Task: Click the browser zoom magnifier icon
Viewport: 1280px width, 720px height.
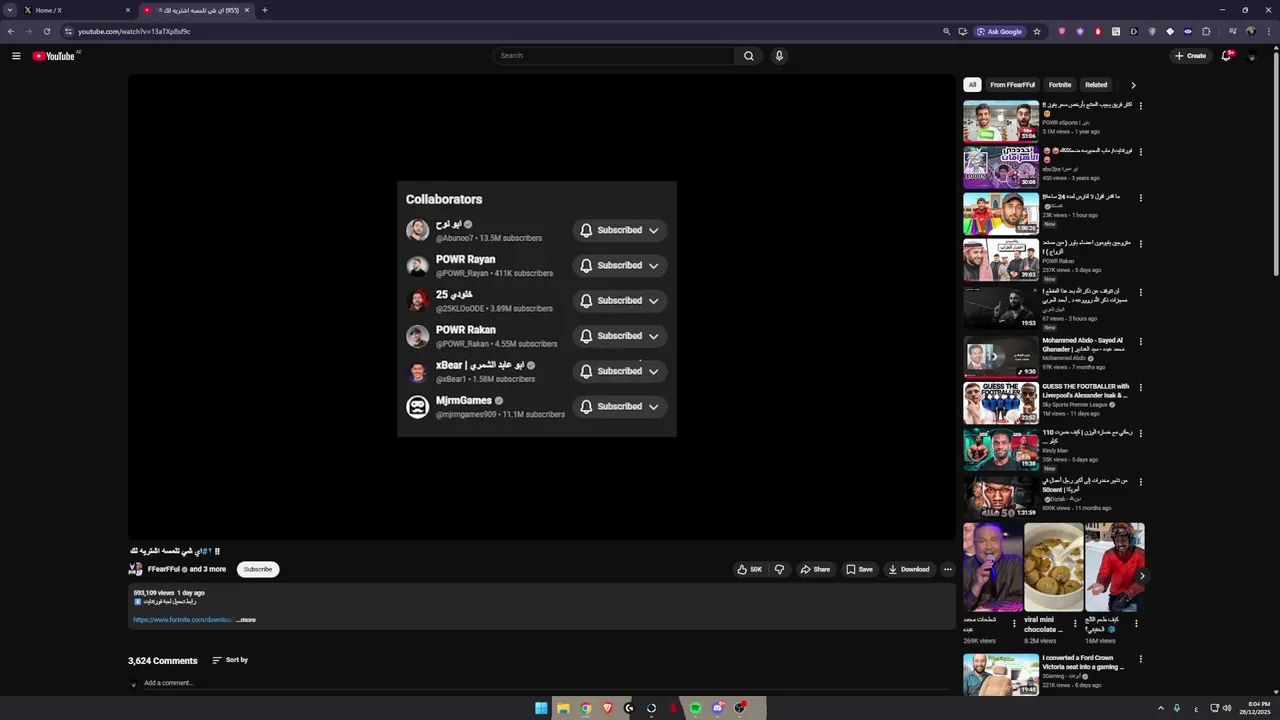Action: click(946, 31)
